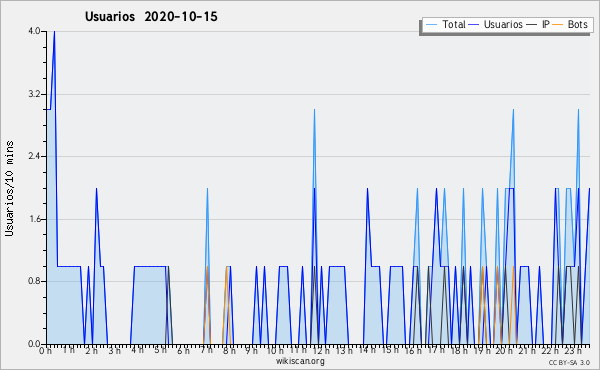Click the Total peak of 3 near 12 h
600x370 pixels.
pyautogui.click(x=314, y=110)
